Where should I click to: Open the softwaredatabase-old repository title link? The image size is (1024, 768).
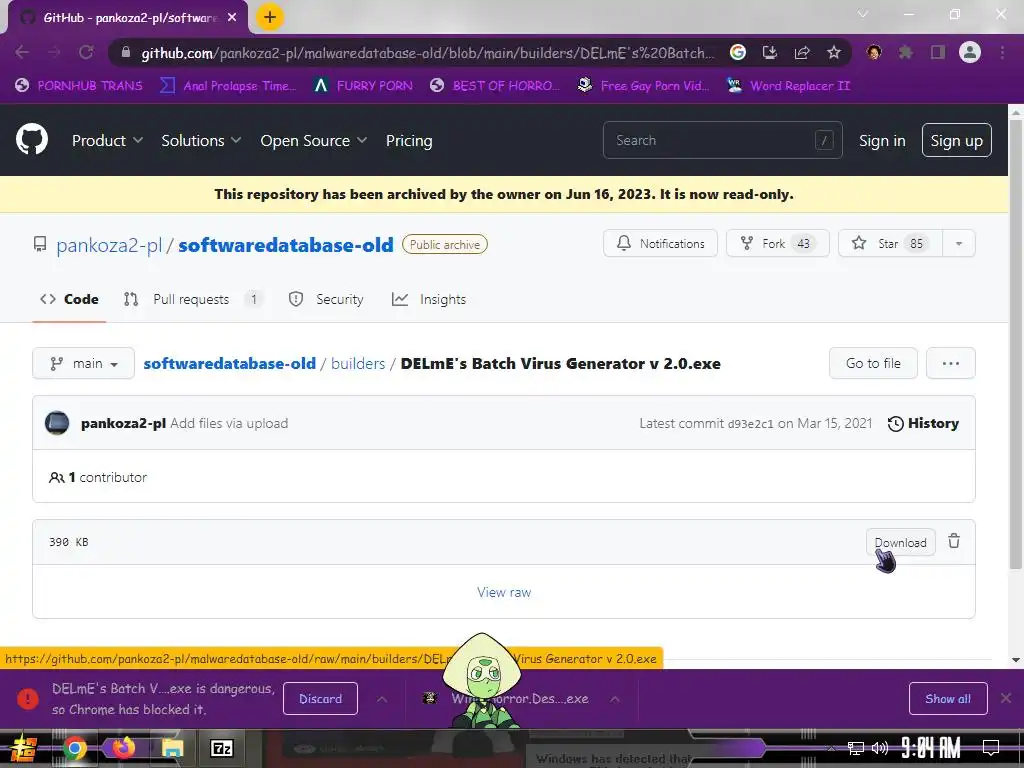[x=286, y=245]
